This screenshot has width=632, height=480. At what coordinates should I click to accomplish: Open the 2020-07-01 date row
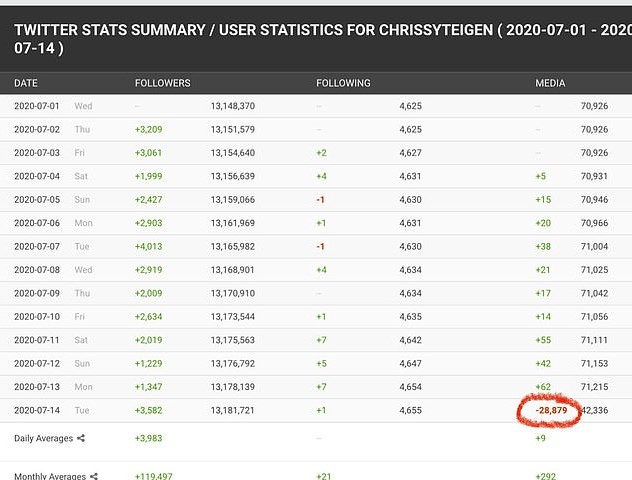coord(36,105)
